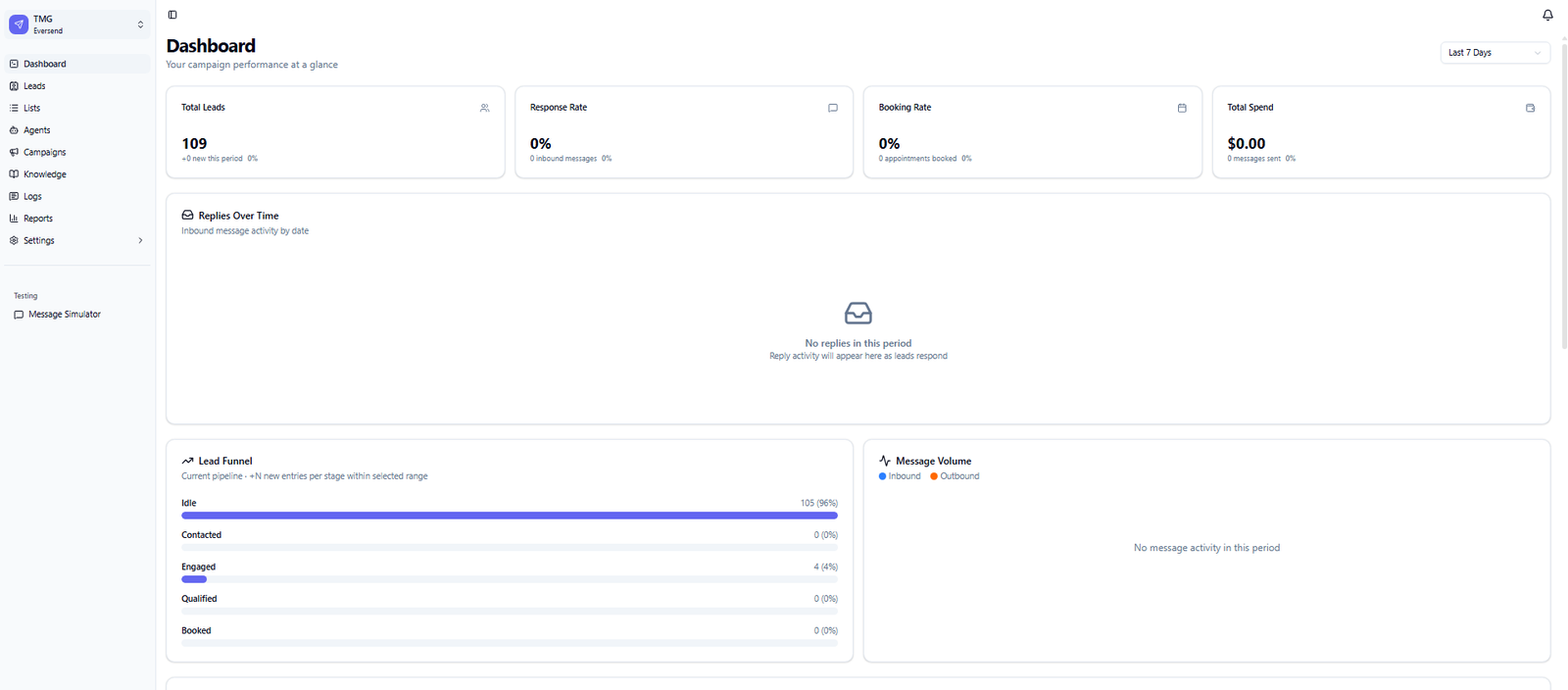1568x690 pixels.
Task: Click the Agents robot icon
Action: point(14,130)
